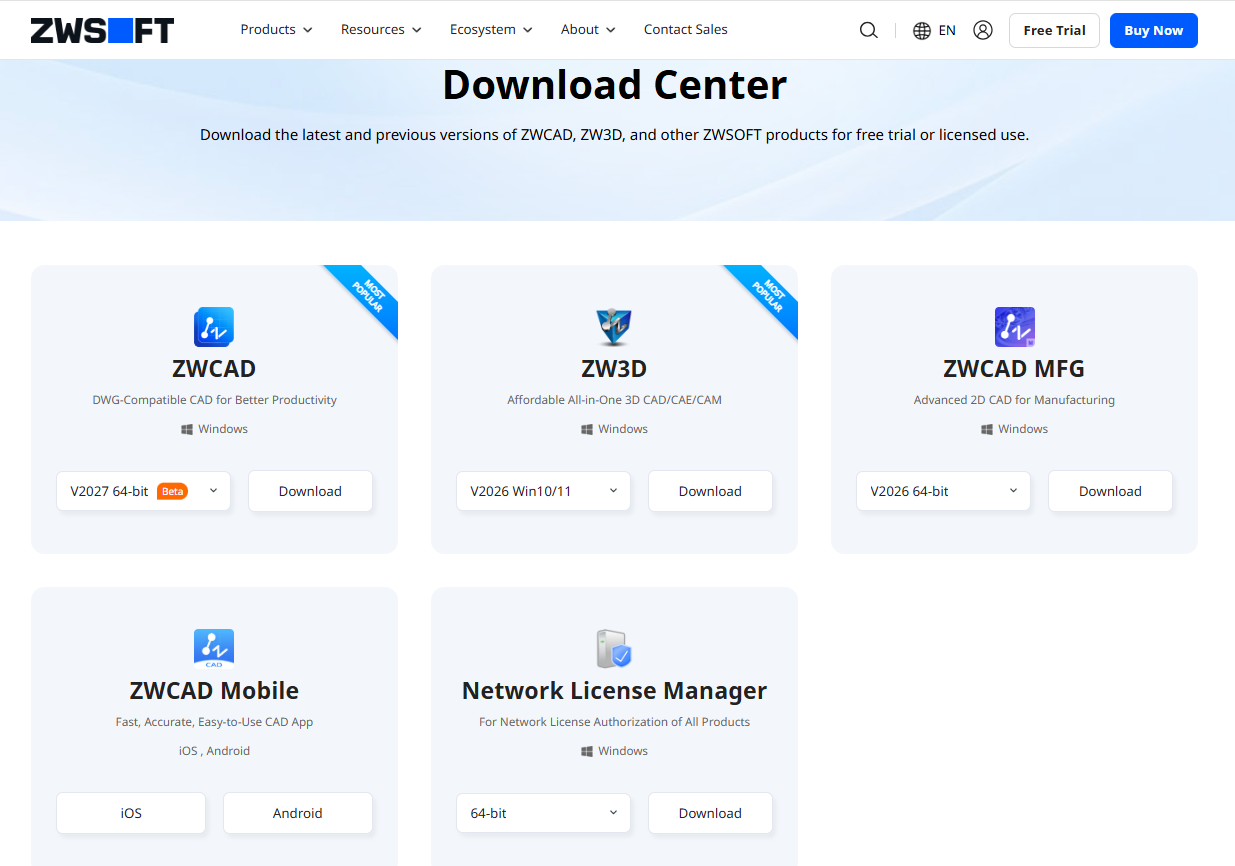Click the ZW3D product icon
The image size is (1235, 866).
tap(614, 327)
